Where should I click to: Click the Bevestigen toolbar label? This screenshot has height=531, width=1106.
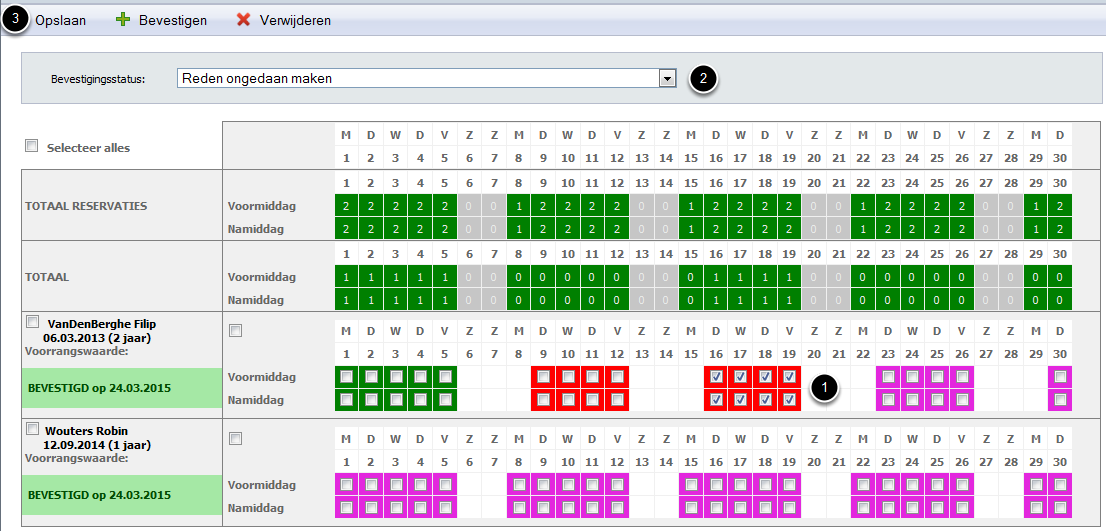pos(173,20)
